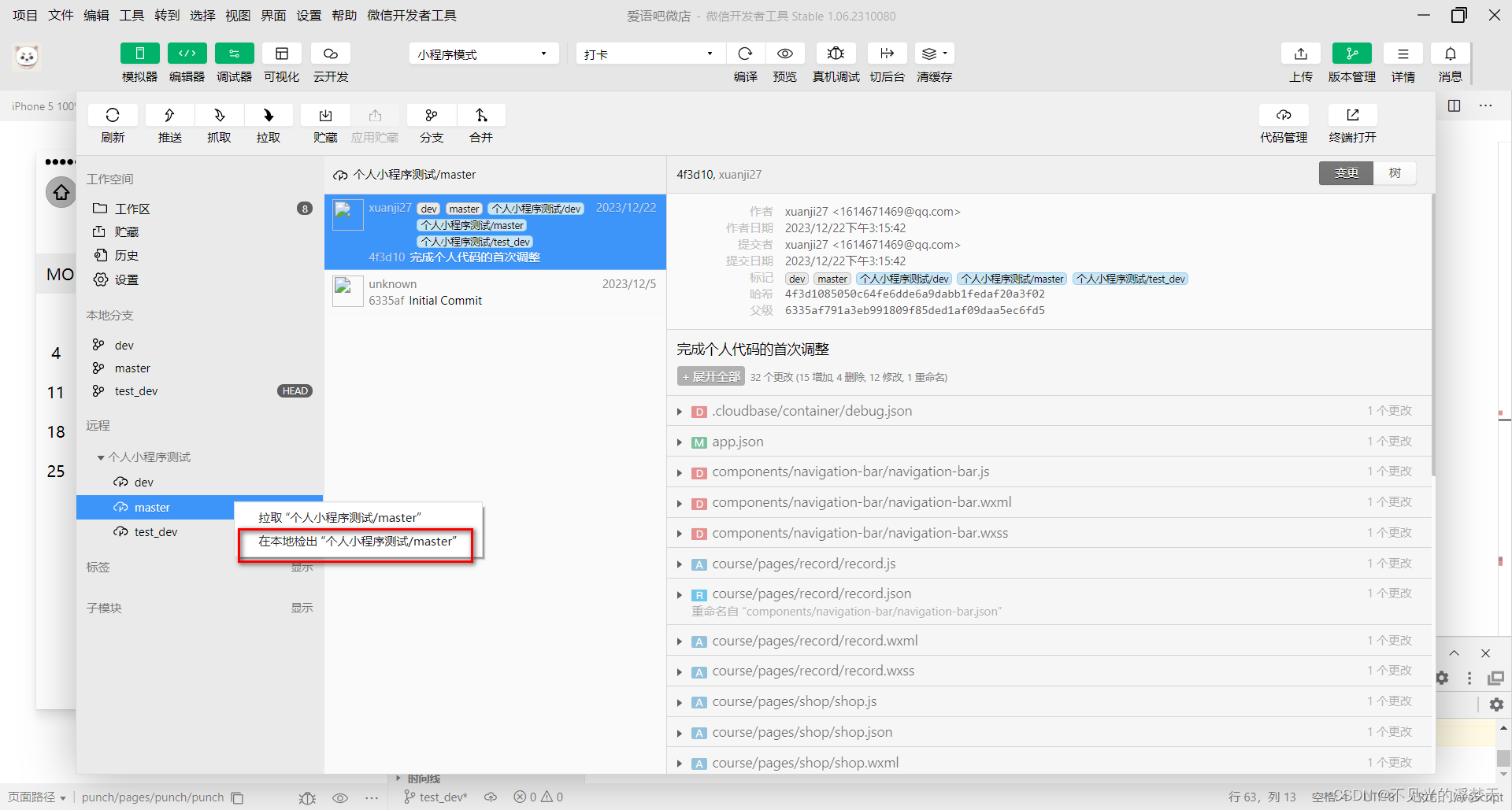The image size is (1512, 810).
Task: Select local branch master
Action: click(200, 368)
